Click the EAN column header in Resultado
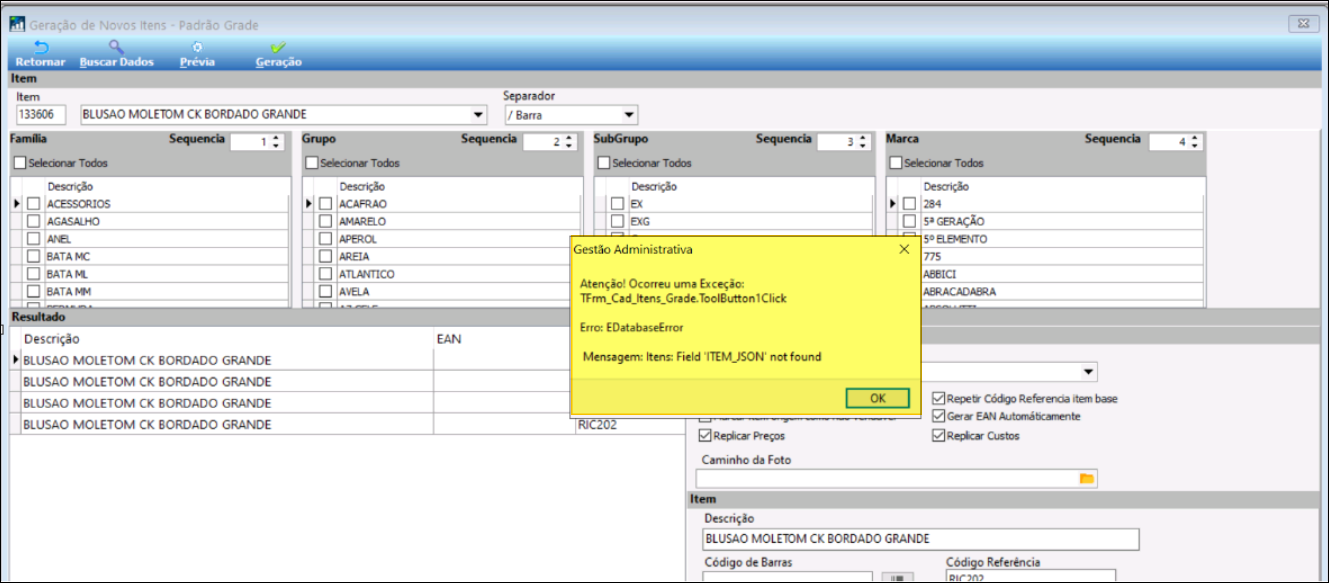 click(x=449, y=339)
